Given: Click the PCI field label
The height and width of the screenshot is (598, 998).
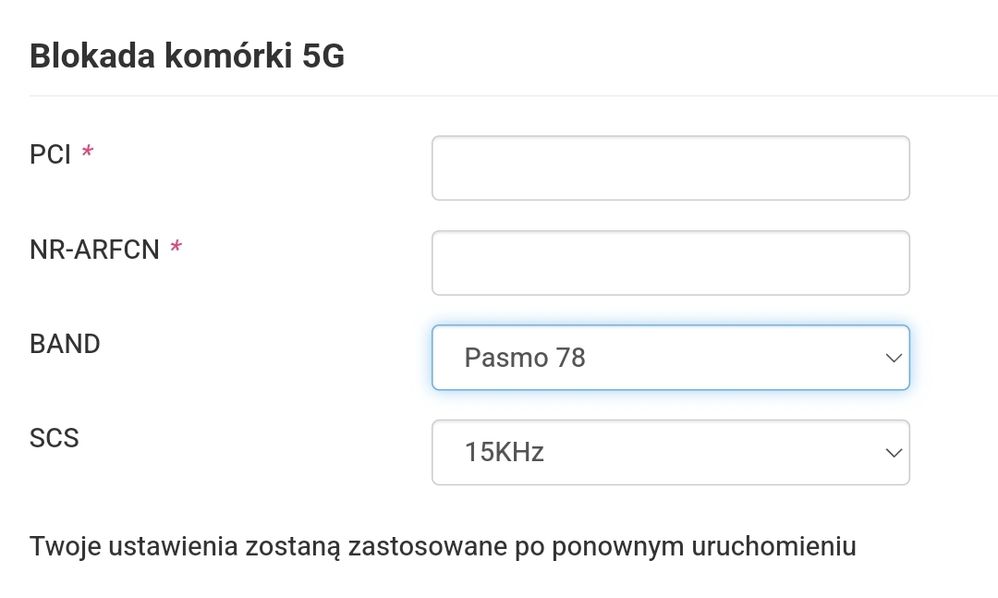Looking at the screenshot, I should click(50, 155).
